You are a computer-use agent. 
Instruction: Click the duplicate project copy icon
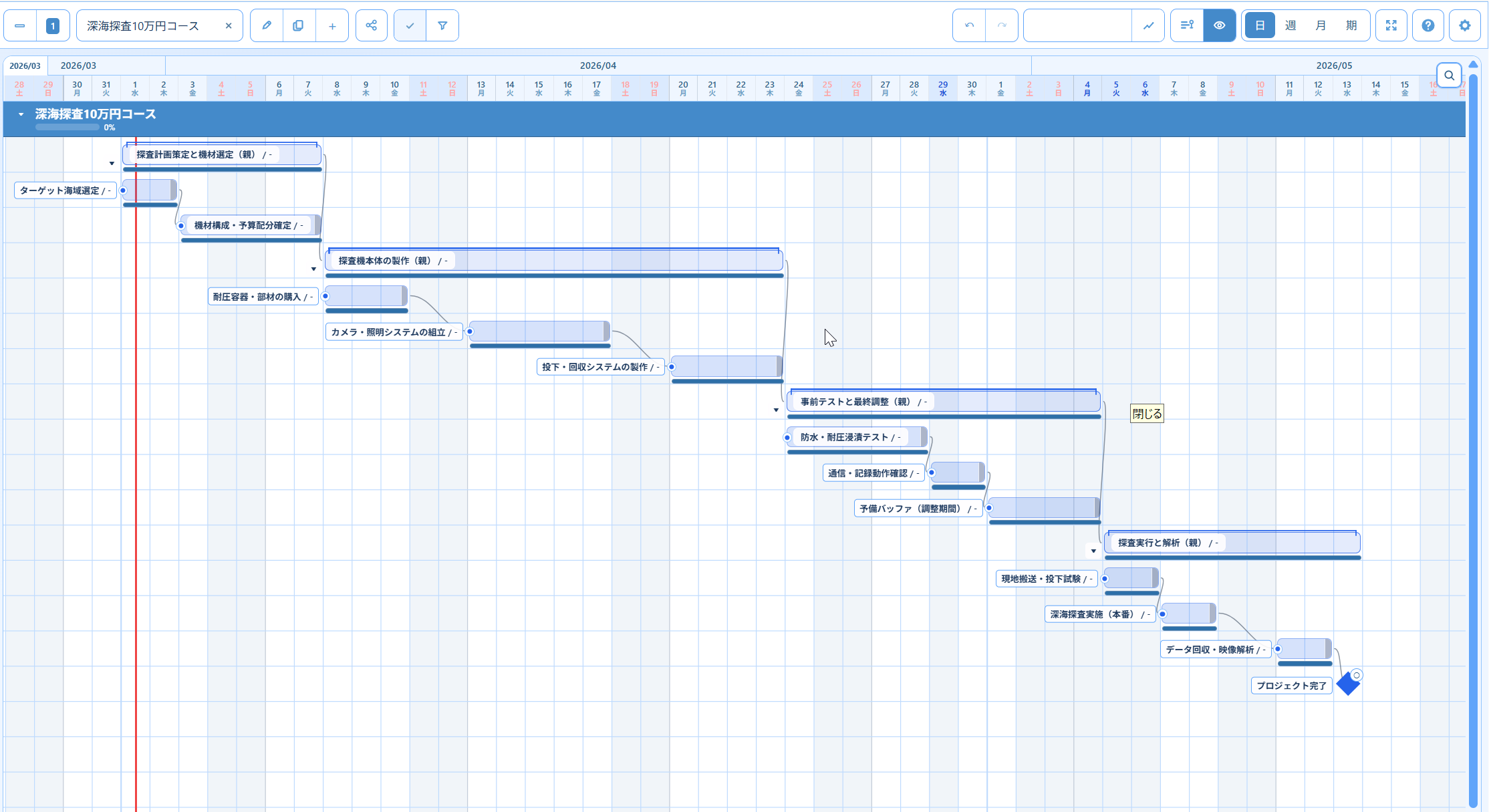tap(299, 25)
